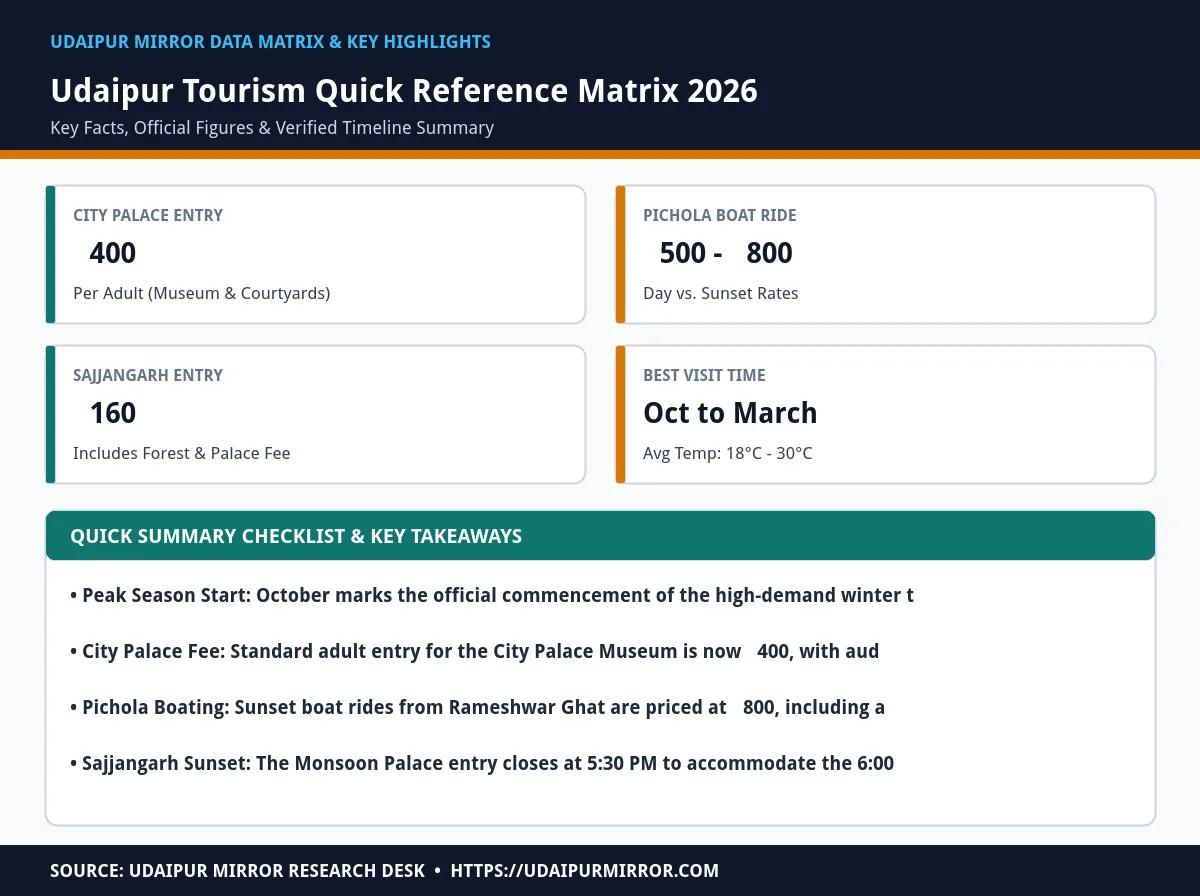1200x896 pixels.
Task: Click 'Day vs. Sunset Rates' caption
Action: click(721, 293)
